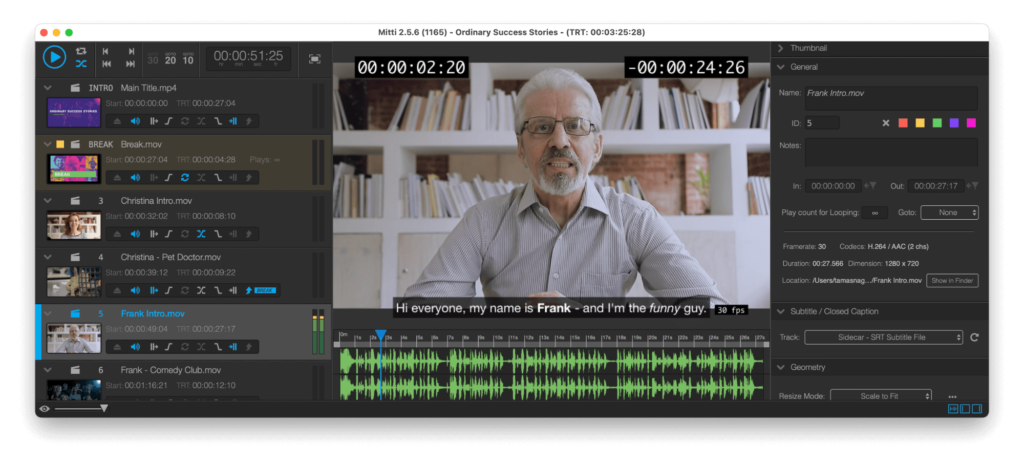
Task: Mute audio on Frank Intro.mov cue
Action: click(x=135, y=346)
